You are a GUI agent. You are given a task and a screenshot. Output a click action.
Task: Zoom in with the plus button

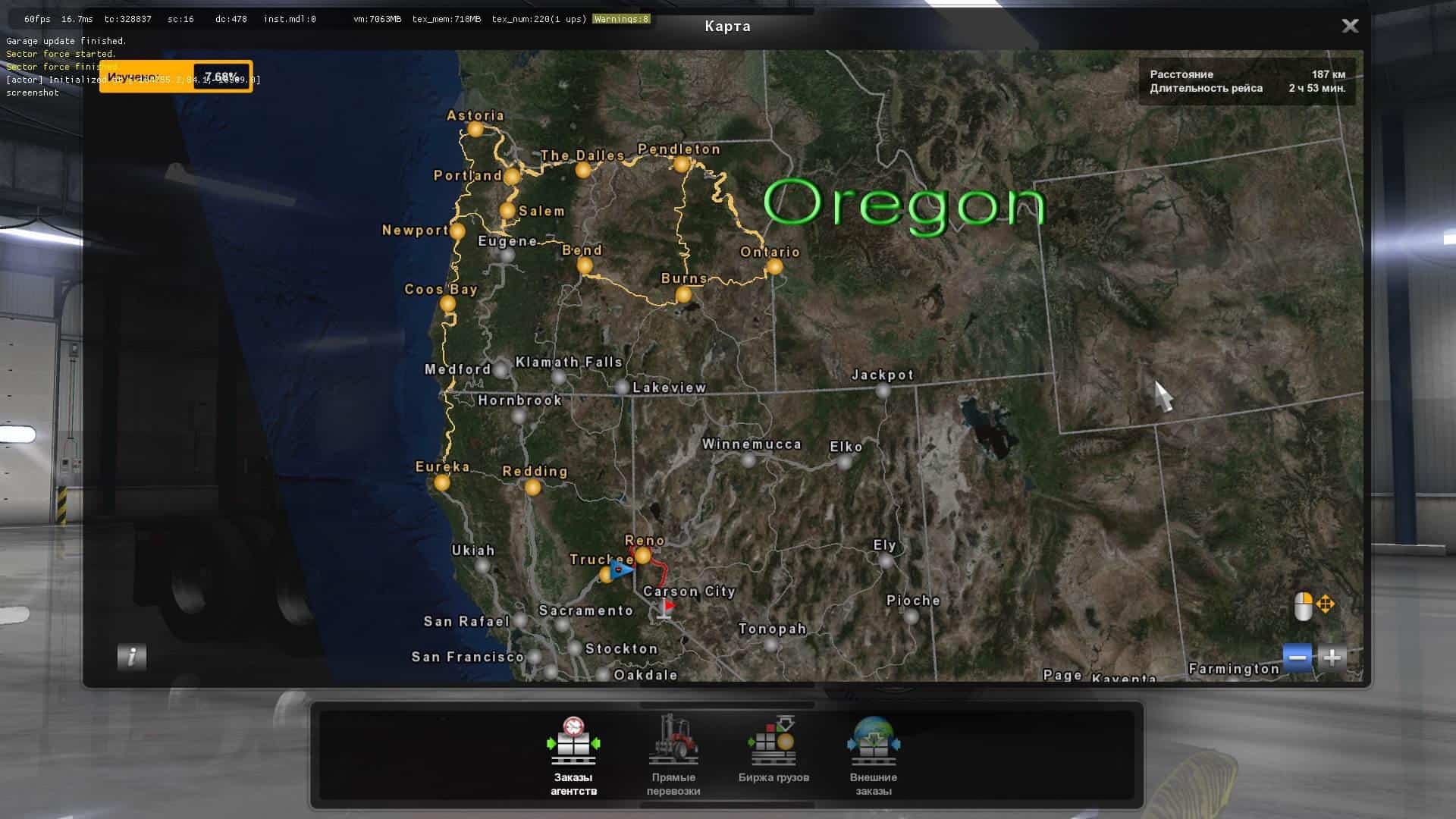tap(1332, 657)
